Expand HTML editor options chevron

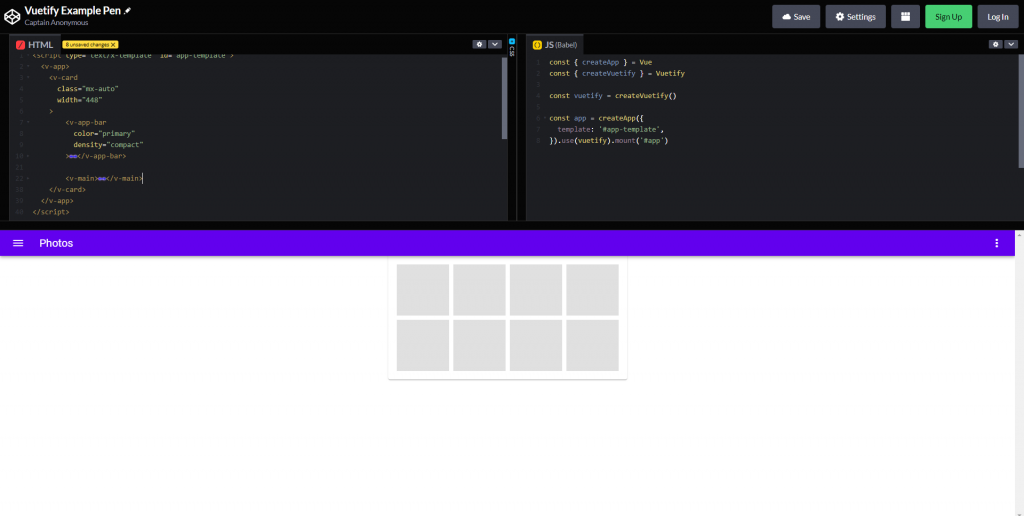(494, 44)
